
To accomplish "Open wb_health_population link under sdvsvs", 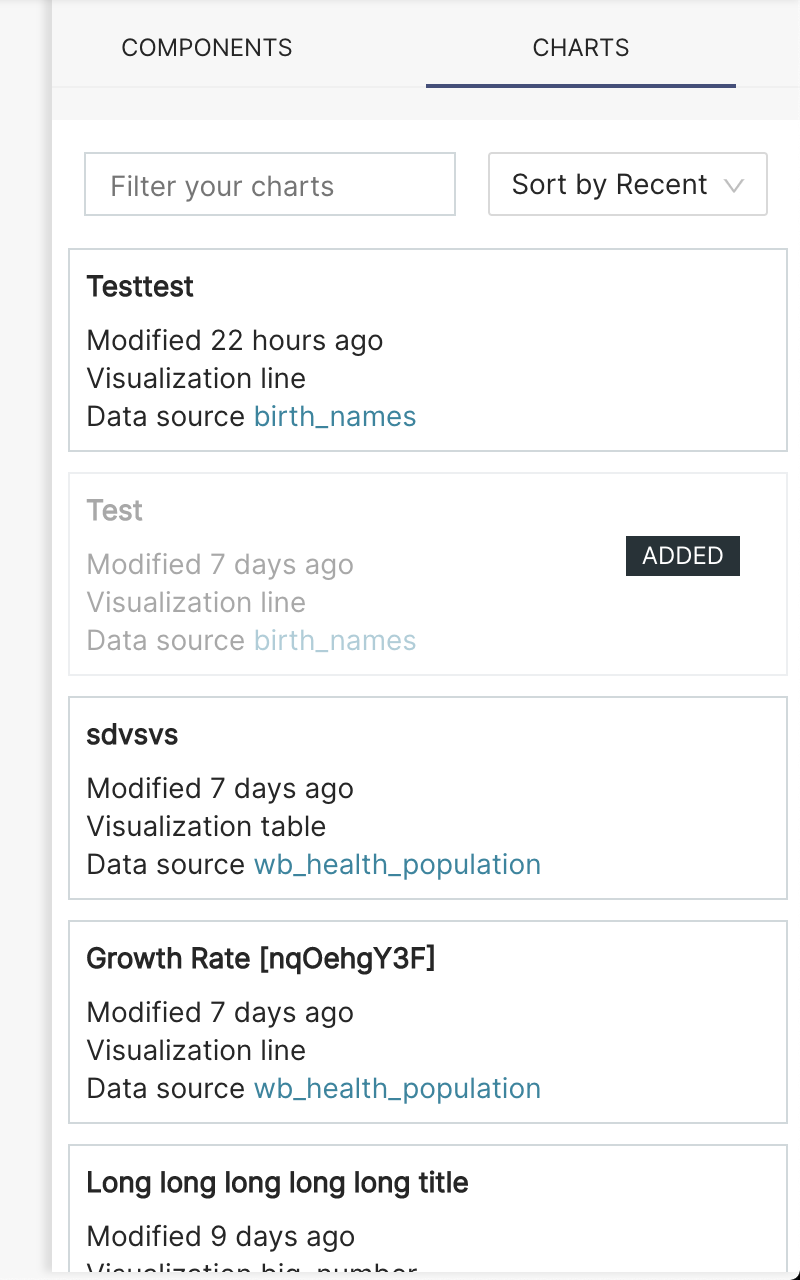I will (x=397, y=865).
